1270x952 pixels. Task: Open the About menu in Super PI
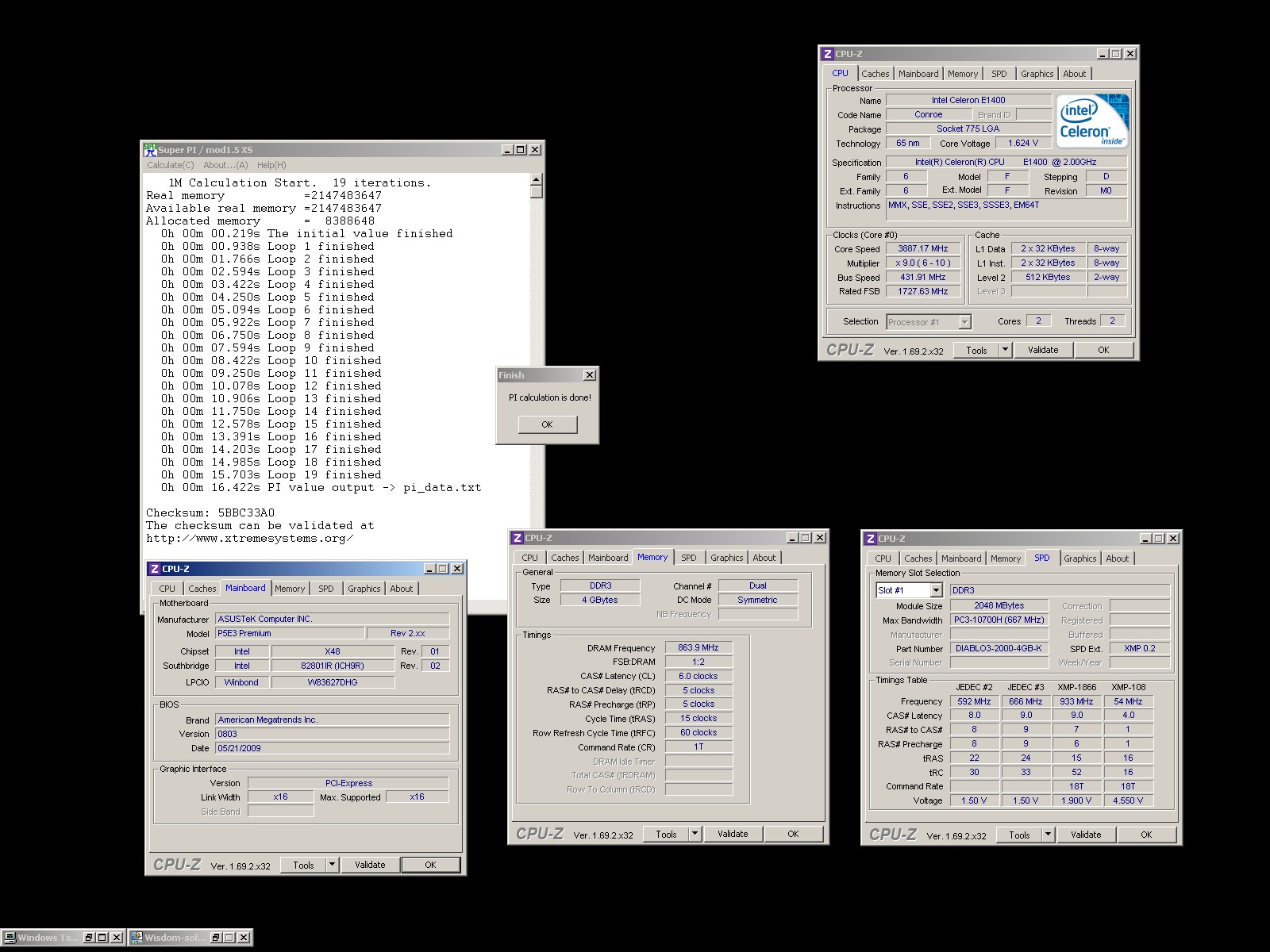pos(225,165)
